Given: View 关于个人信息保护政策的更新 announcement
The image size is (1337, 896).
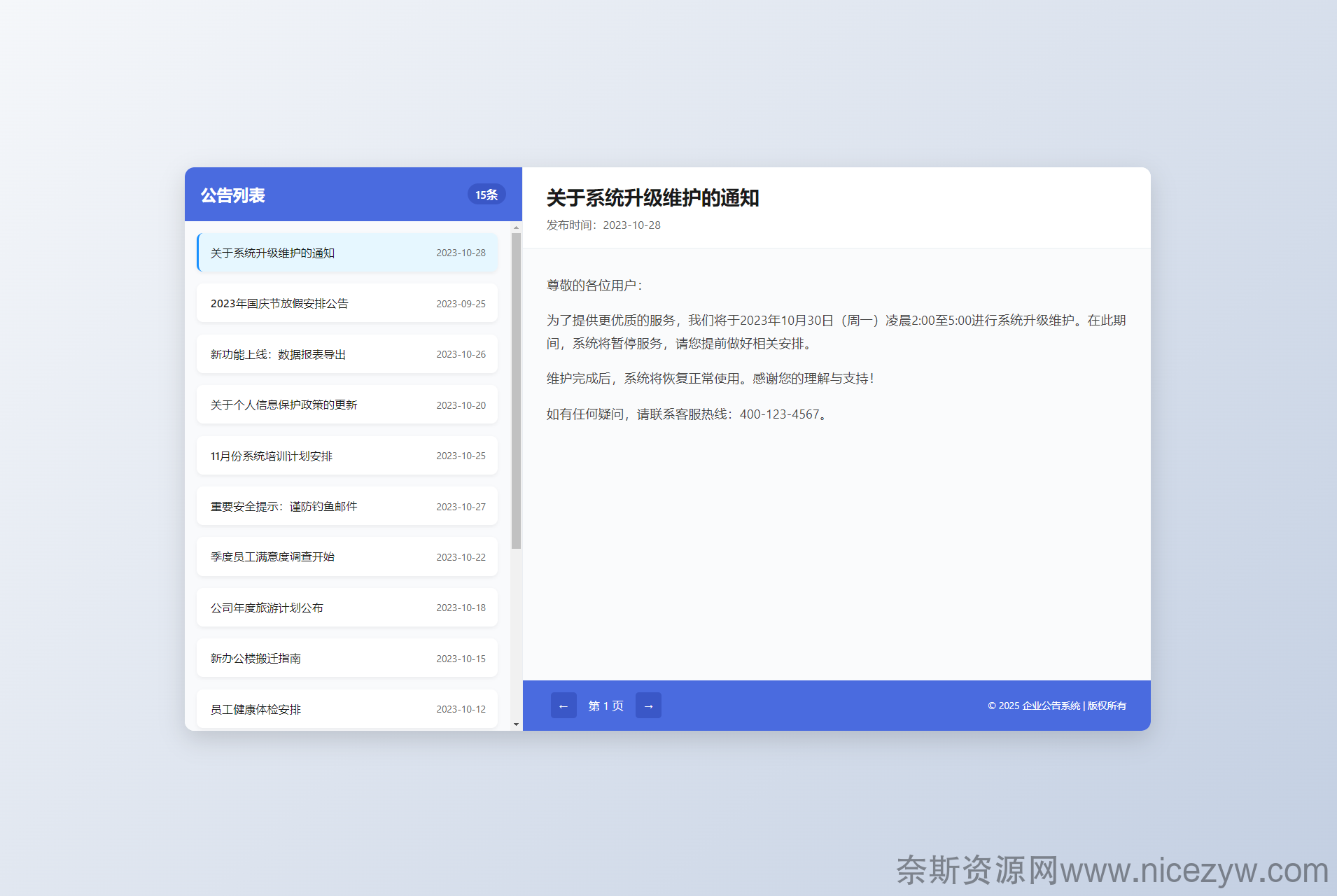Looking at the screenshot, I should pyautogui.click(x=347, y=405).
